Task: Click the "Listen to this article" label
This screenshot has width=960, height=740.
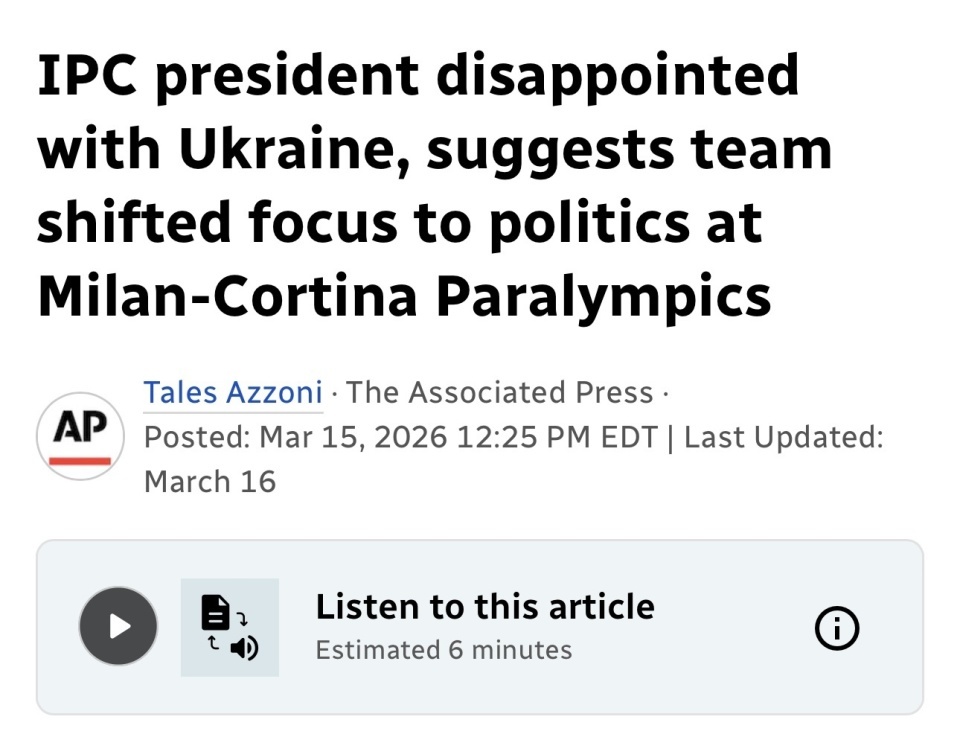Action: coord(485,607)
